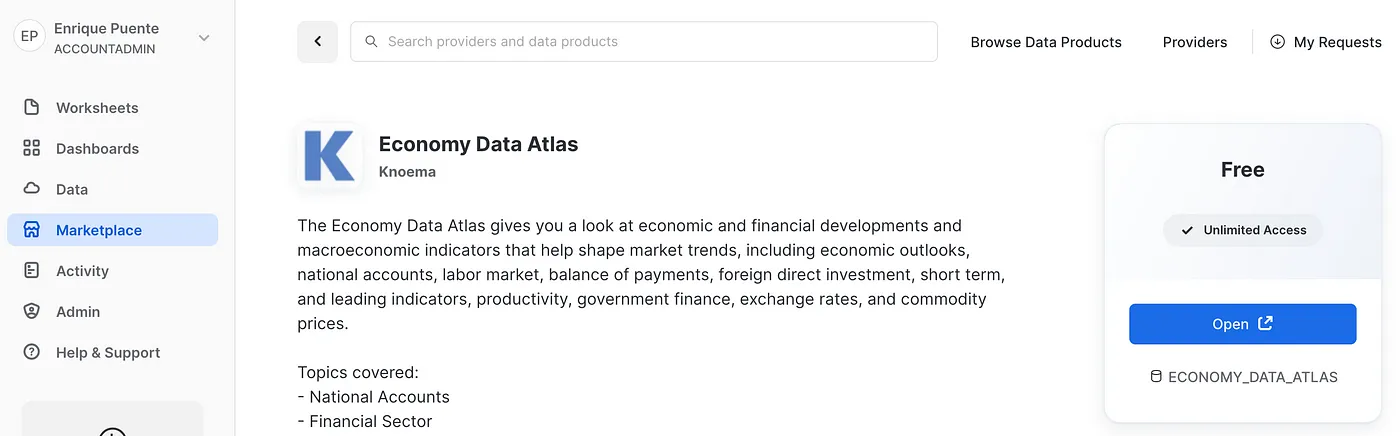
Task: Click the ECONOMY_DATA_ATLAS database link
Action: pos(1243,377)
